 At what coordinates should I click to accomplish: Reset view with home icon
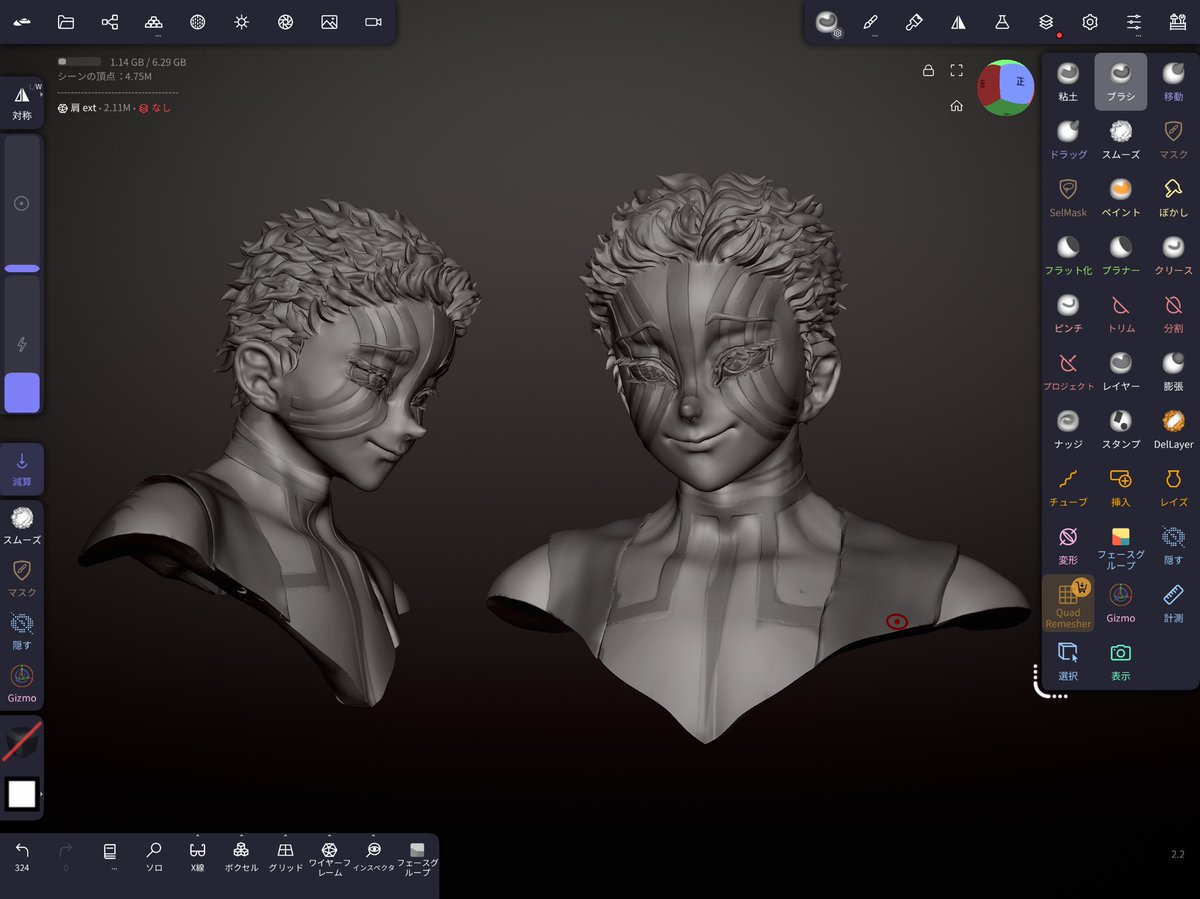click(957, 105)
